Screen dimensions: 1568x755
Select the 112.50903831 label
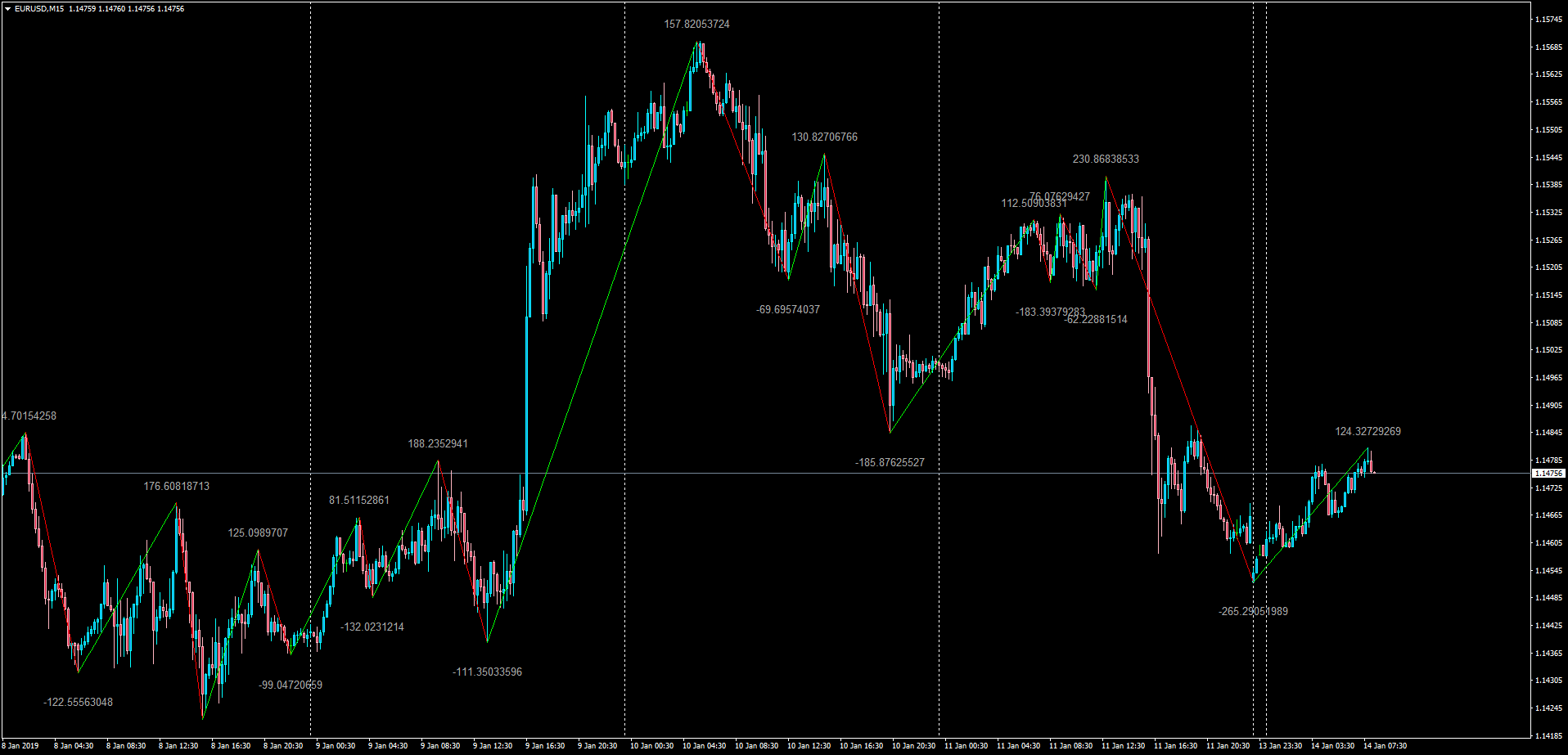pyautogui.click(x=1034, y=204)
